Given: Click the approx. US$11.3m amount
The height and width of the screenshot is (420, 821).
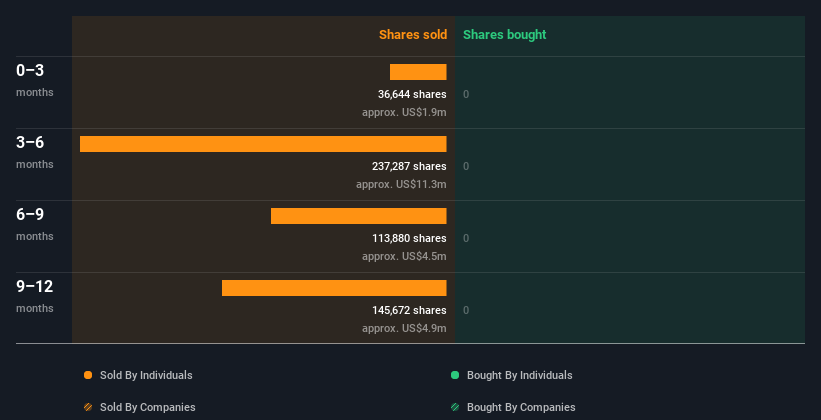Looking at the screenshot, I should pos(402,184).
